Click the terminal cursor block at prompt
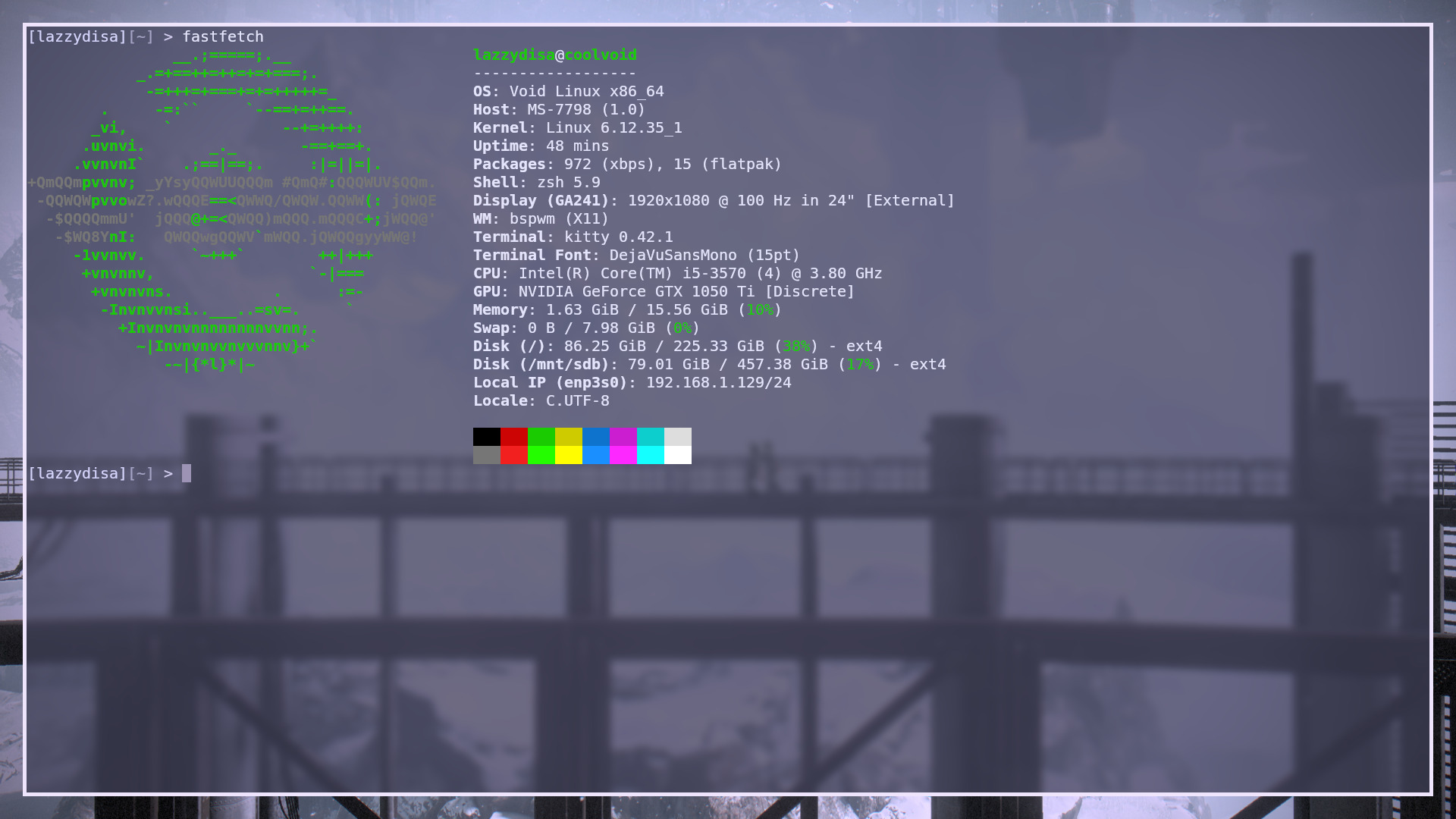 tap(187, 473)
